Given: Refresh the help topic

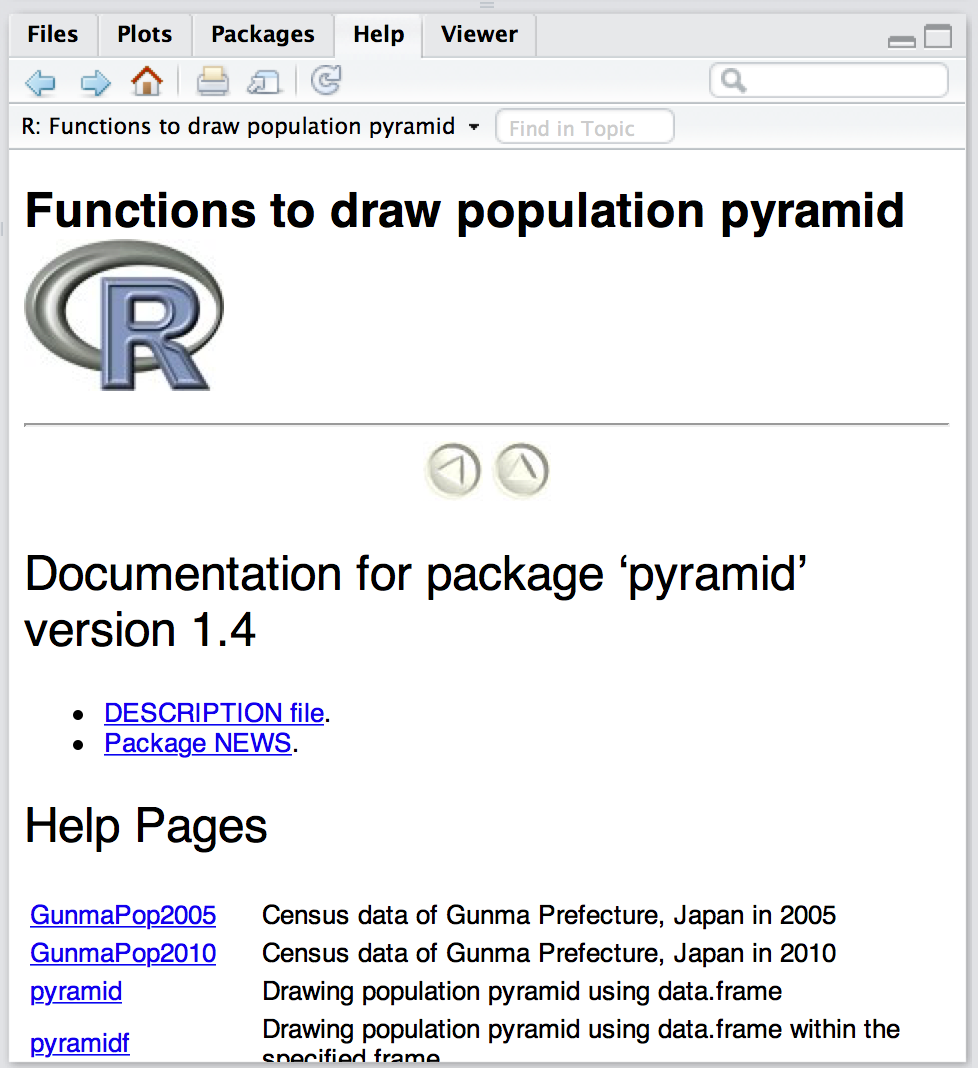Looking at the screenshot, I should click(326, 80).
